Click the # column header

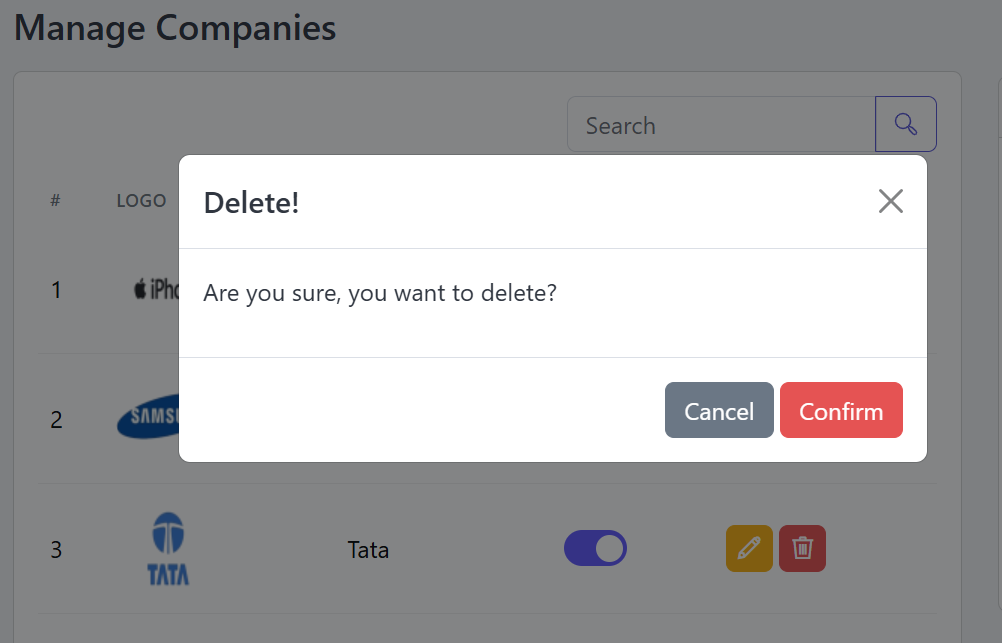coord(56,201)
